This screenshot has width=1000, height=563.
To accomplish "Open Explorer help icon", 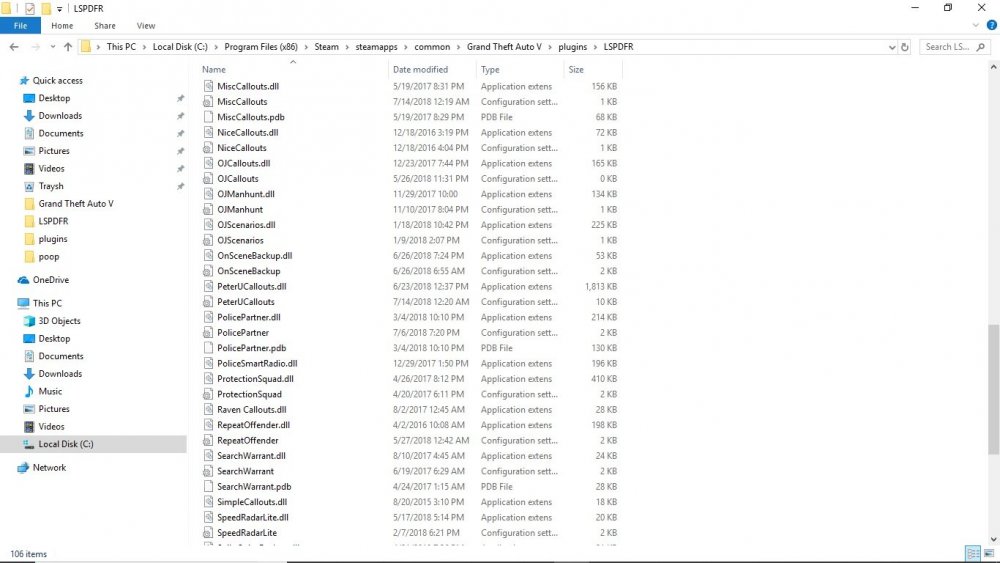I will pos(991,26).
